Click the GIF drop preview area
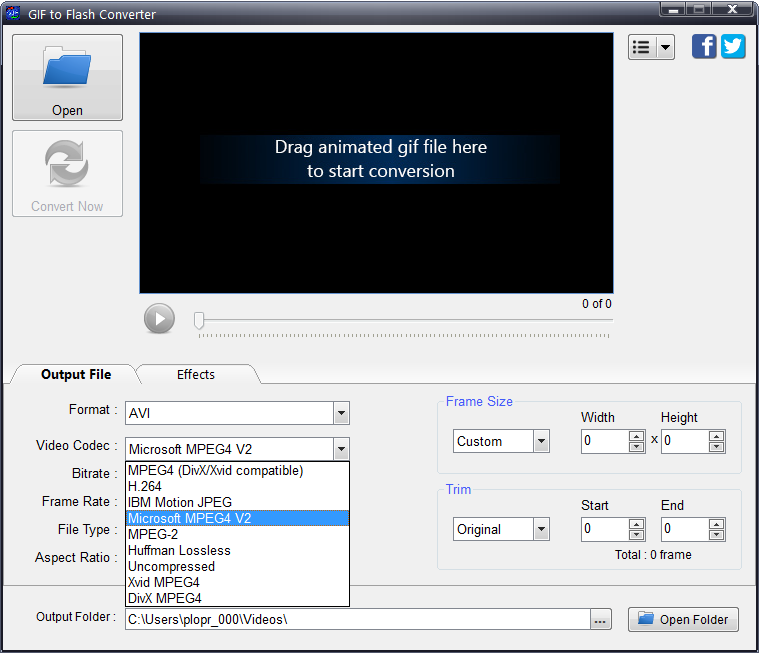Screen dimensions: 759x653 [376, 163]
